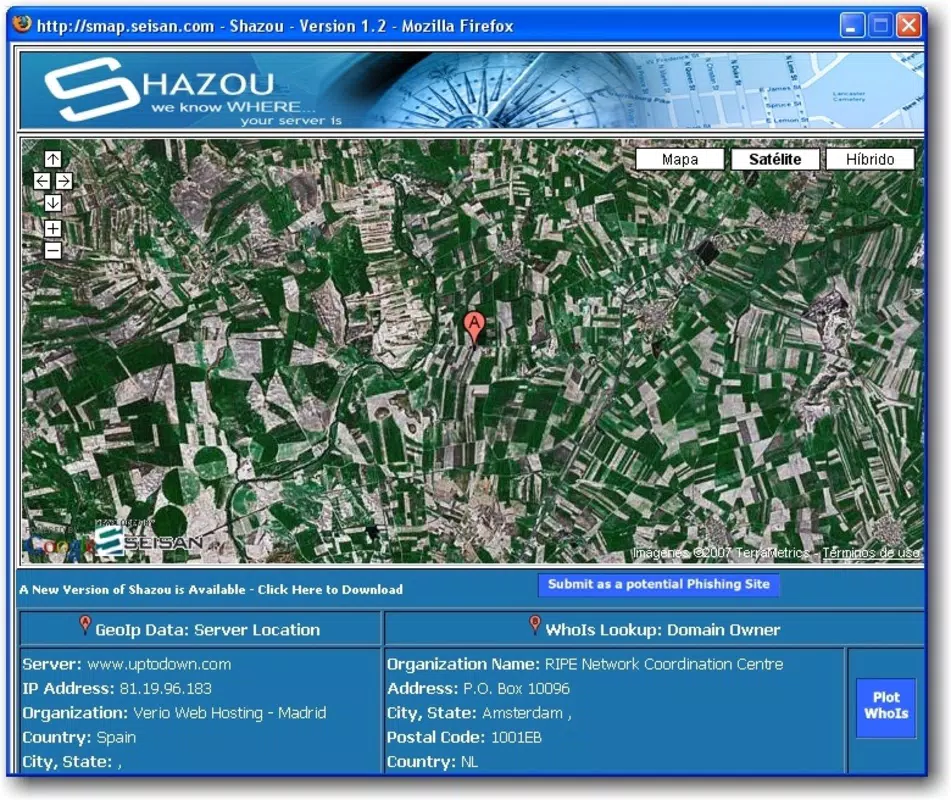951x800 pixels.
Task: Click the city value Amsterdam
Action: (x=522, y=713)
